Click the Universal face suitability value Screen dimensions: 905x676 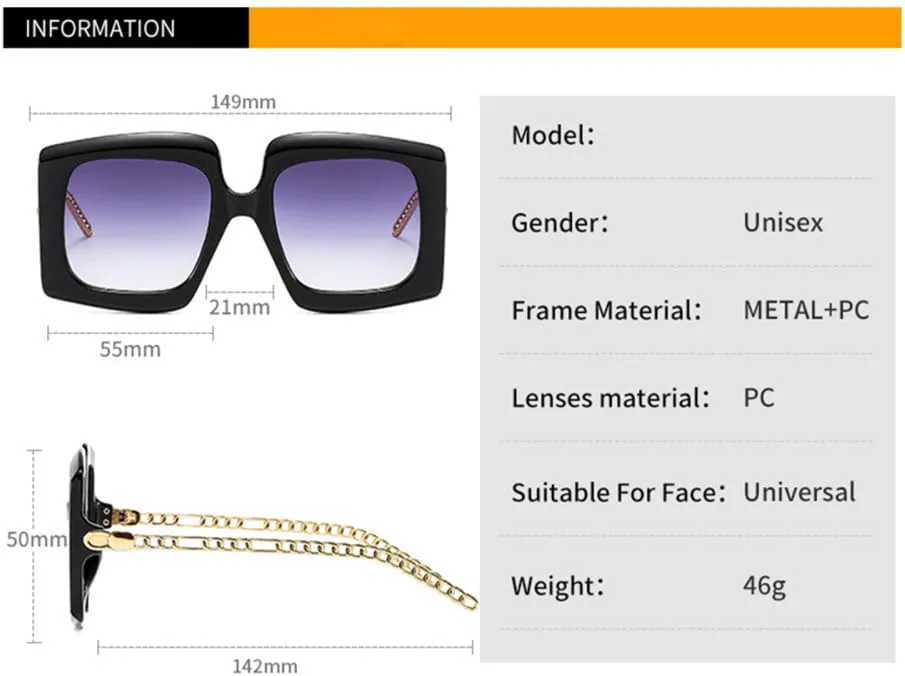point(799,492)
